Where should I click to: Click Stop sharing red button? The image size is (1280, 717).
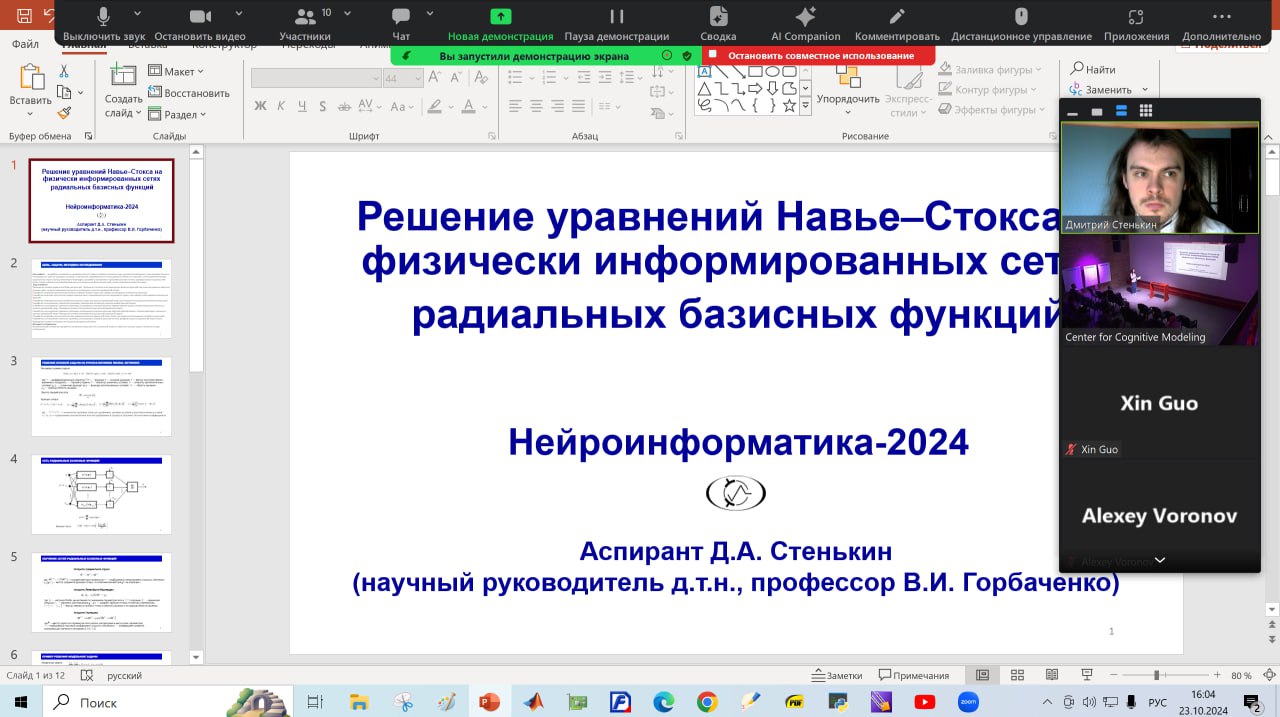[818, 56]
